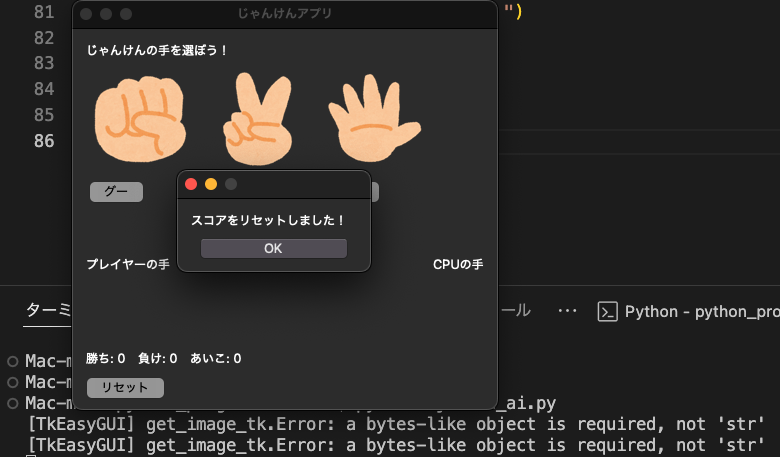The width and height of the screenshot is (780, 457).
Task: Click line number 85 in editor gutter
Action: click(44, 115)
